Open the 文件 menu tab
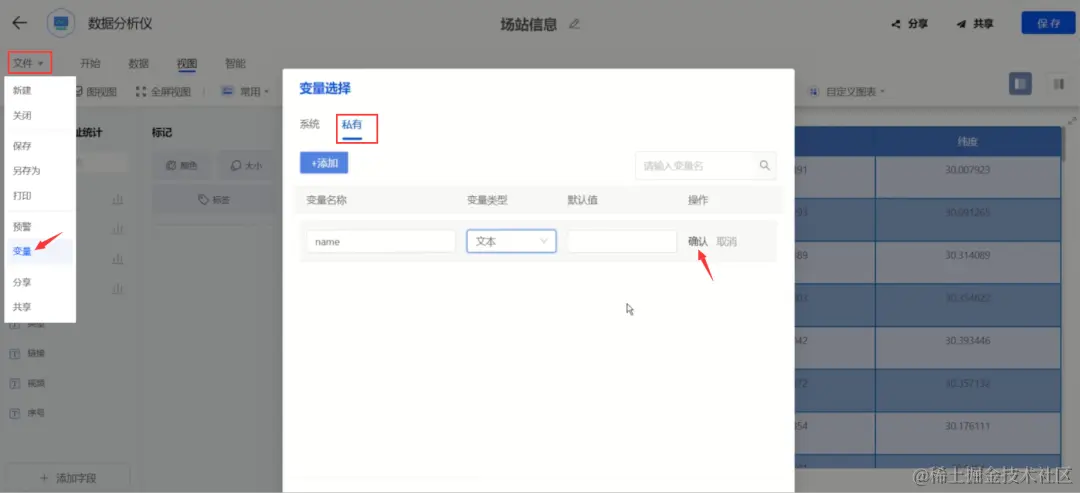The width and height of the screenshot is (1080, 493). coord(29,63)
